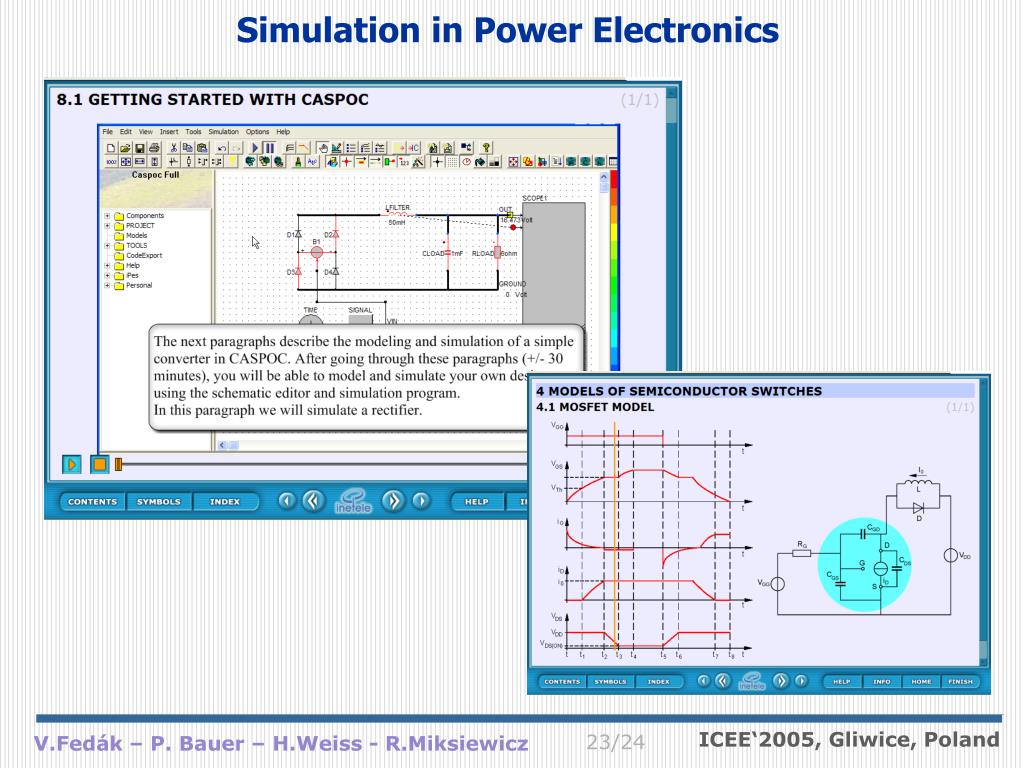
Task: Click HOME button in MOSFET Model window
Action: click(921, 681)
